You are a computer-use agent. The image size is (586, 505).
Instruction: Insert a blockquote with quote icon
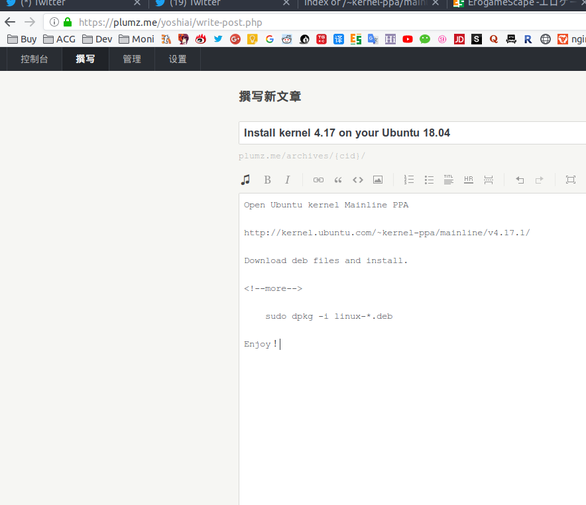click(x=338, y=180)
